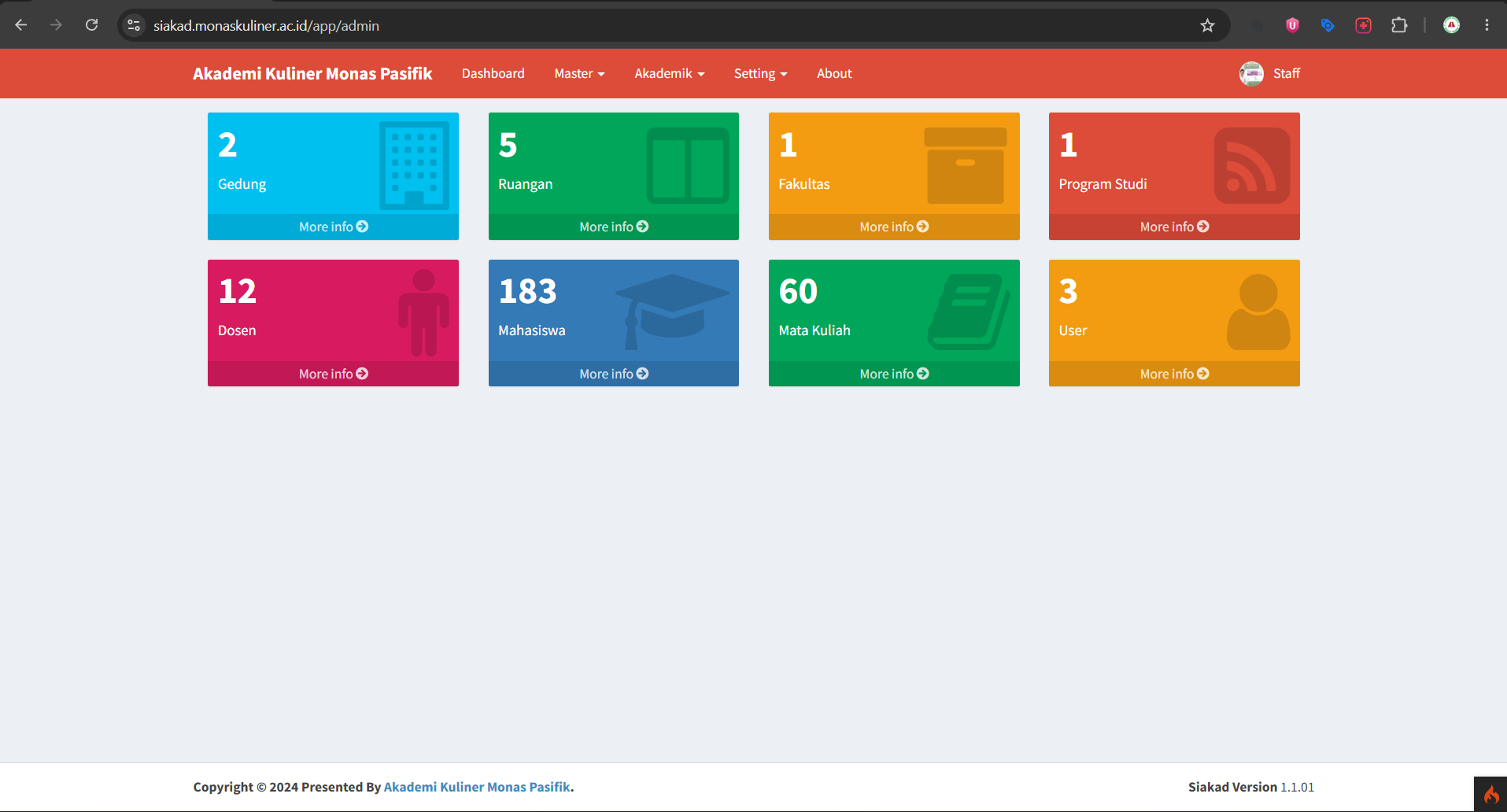Open More info for Mahasiswa
1507x812 pixels.
pyautogui.click(x=614, y=374)
